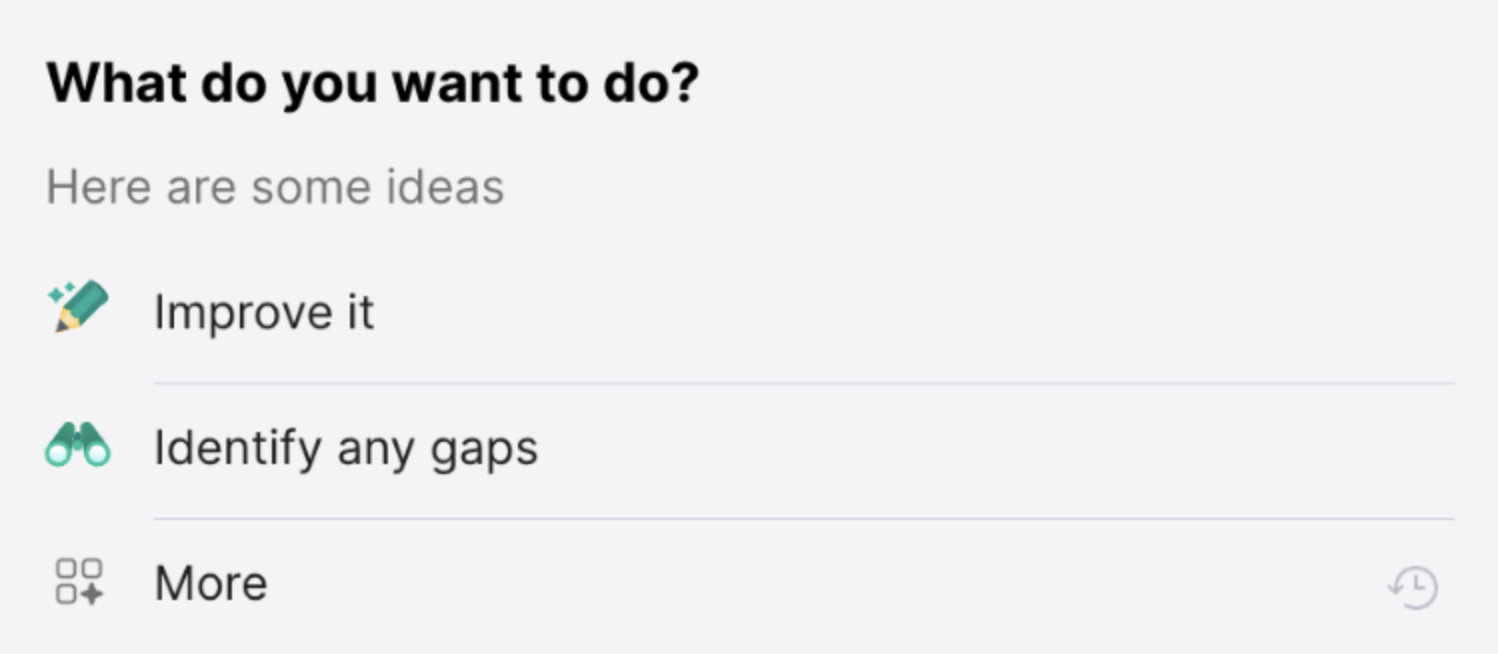Choose the "Identify any gaps" option
This screenshot has height=654, width=1498.
coord(345,448)
